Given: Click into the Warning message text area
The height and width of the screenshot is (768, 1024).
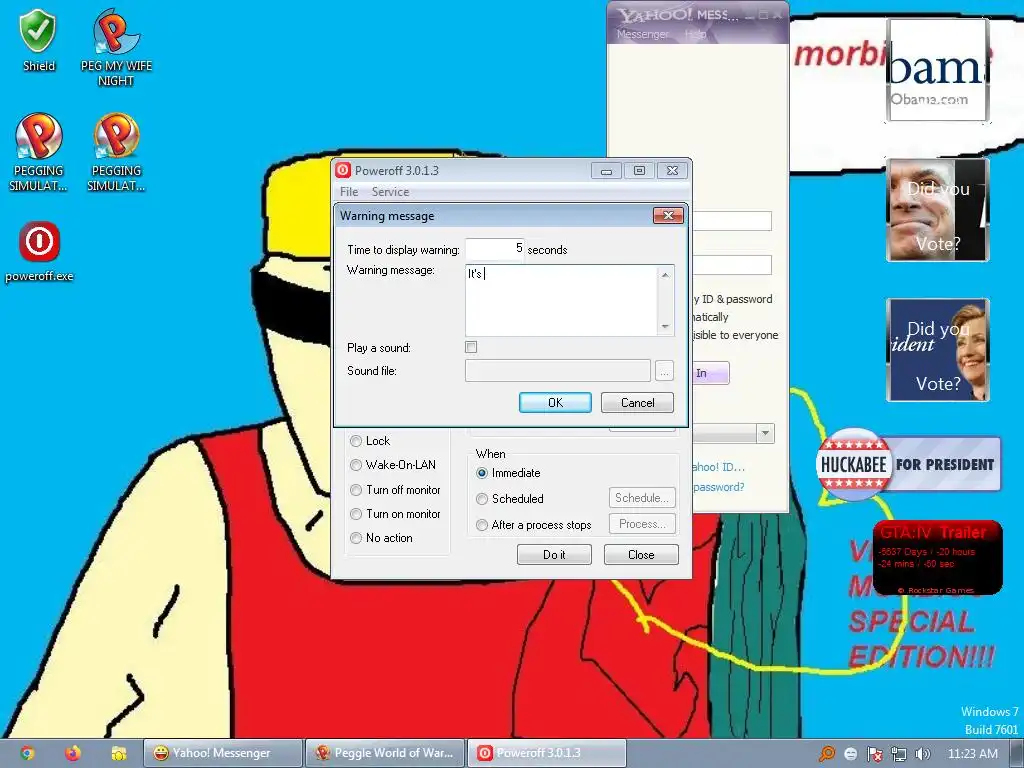Looking at the screenshot, I should (x=562, y=300).
